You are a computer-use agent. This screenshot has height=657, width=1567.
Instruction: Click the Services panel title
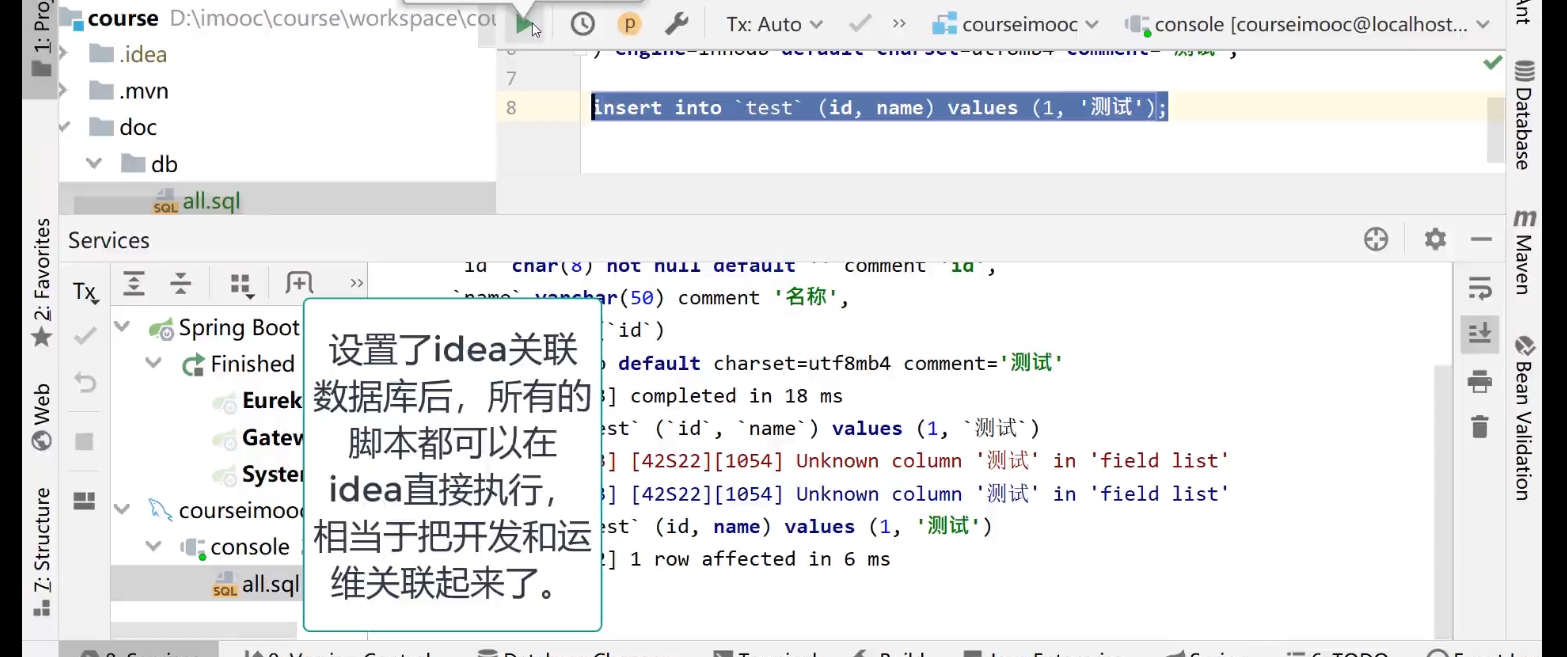tap(109, 240)
